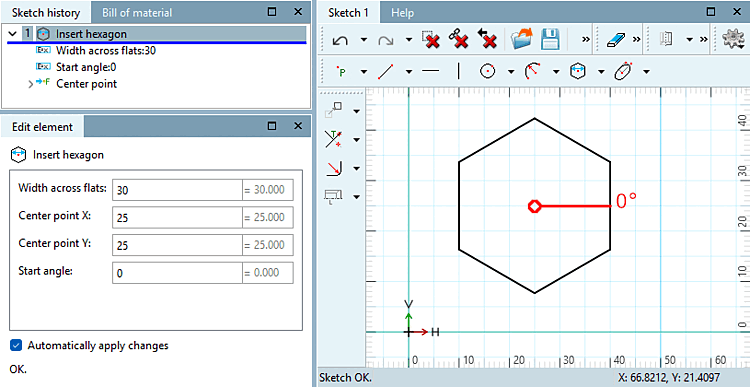750x387 pixels.
Task: Select the Insert hexagon tool in toolbar
Action: point(577,72)
